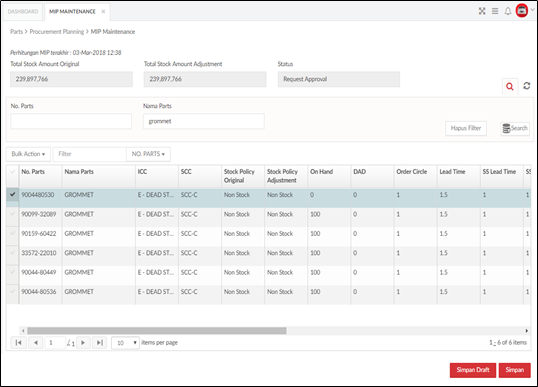Open the hamburger menu icon

(495, 11)
